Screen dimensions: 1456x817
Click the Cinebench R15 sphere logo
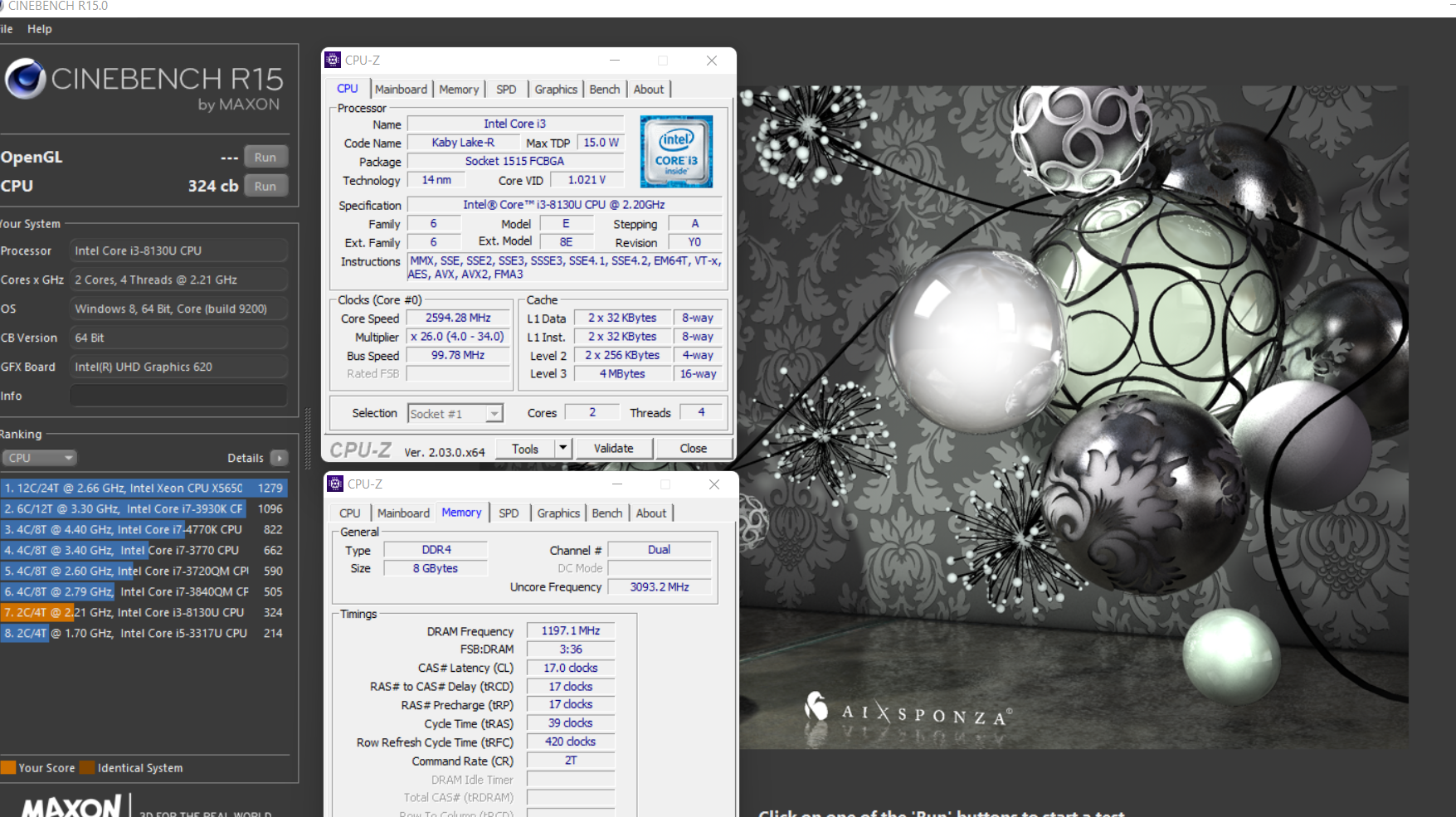pyautogui.click(x=26, y=79)
